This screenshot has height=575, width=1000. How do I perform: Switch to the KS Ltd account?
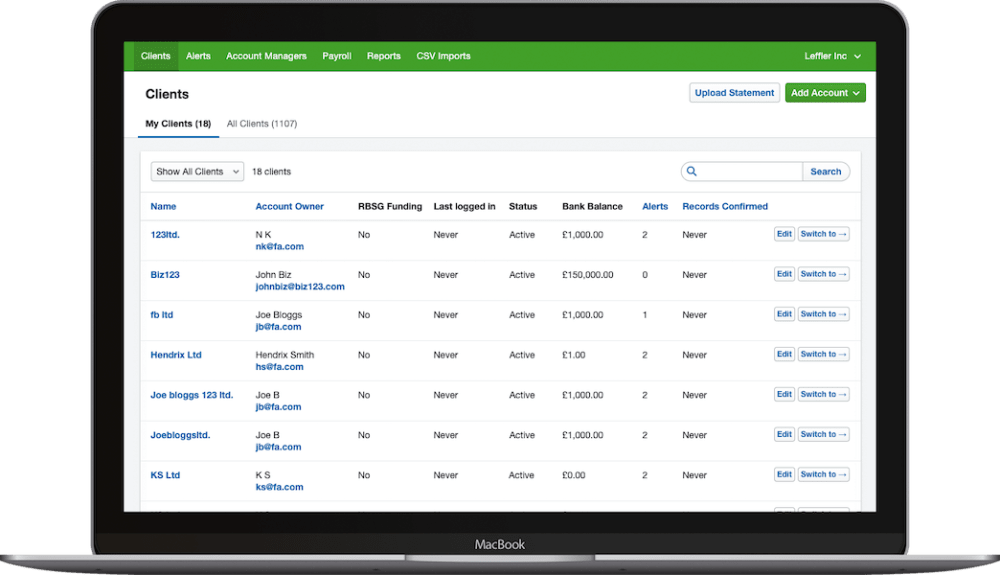click(823, 474)
